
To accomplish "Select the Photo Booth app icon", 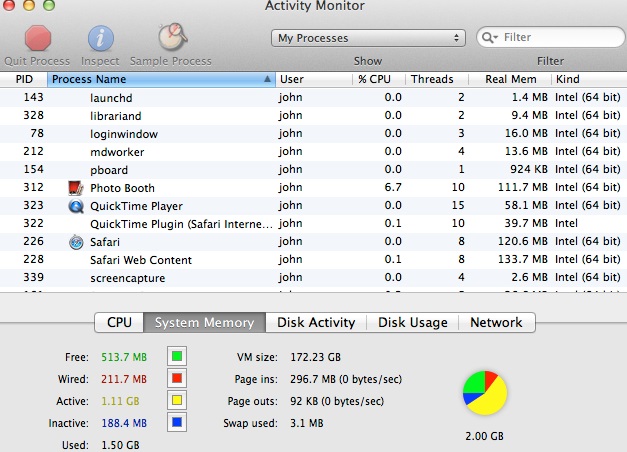I will [x=76, y=188].
